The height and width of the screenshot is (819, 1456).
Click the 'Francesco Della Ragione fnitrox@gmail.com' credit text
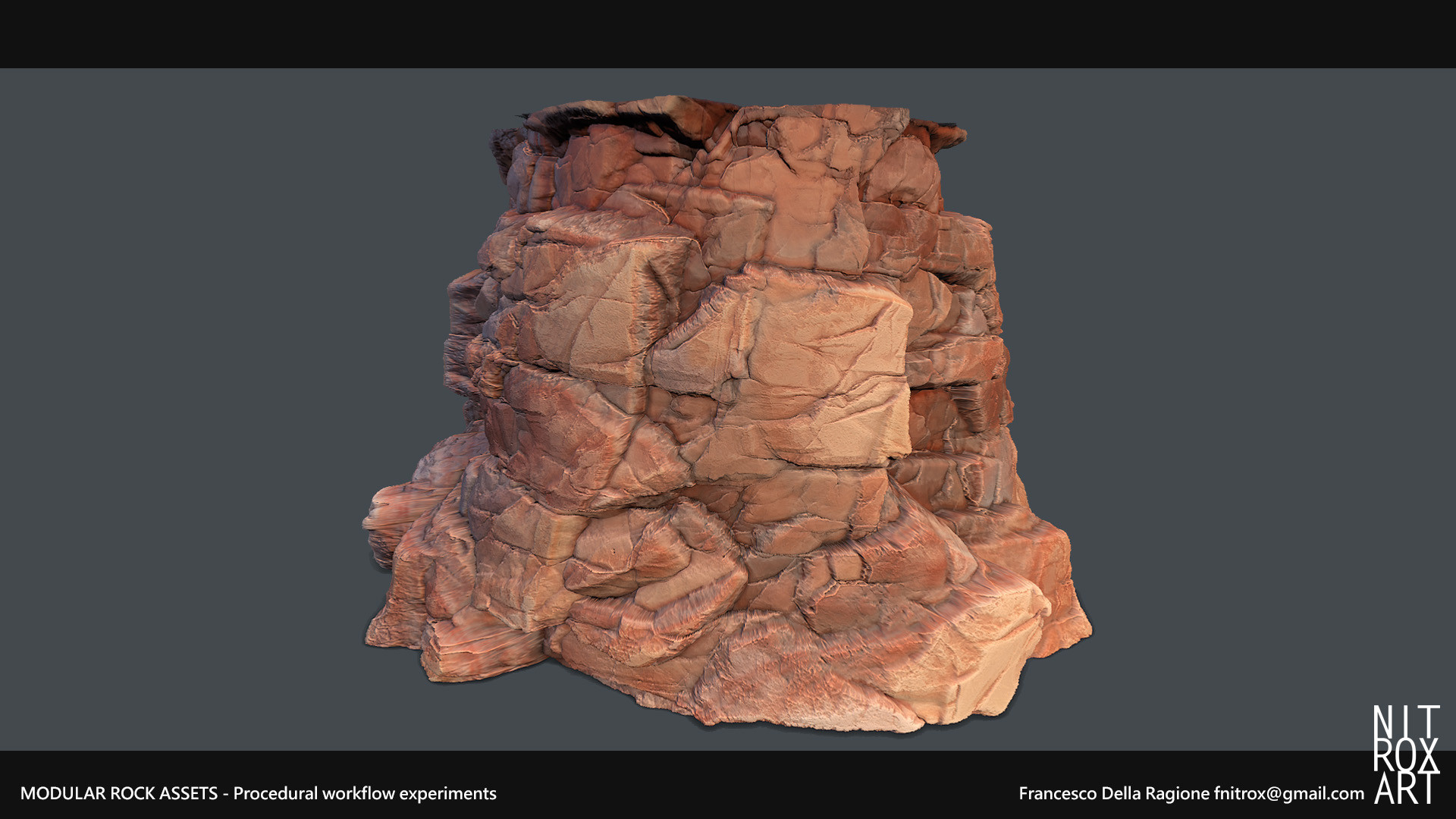tap(1191, 793)
